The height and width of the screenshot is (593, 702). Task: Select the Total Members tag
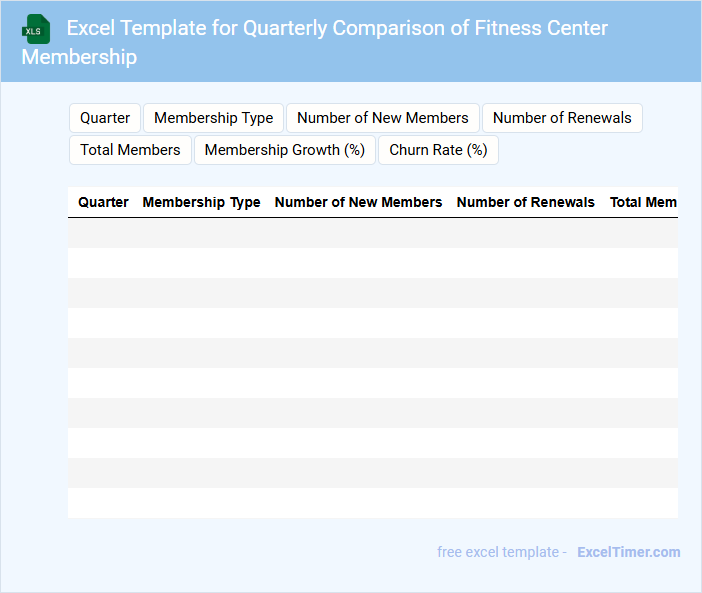click(130, 150)
